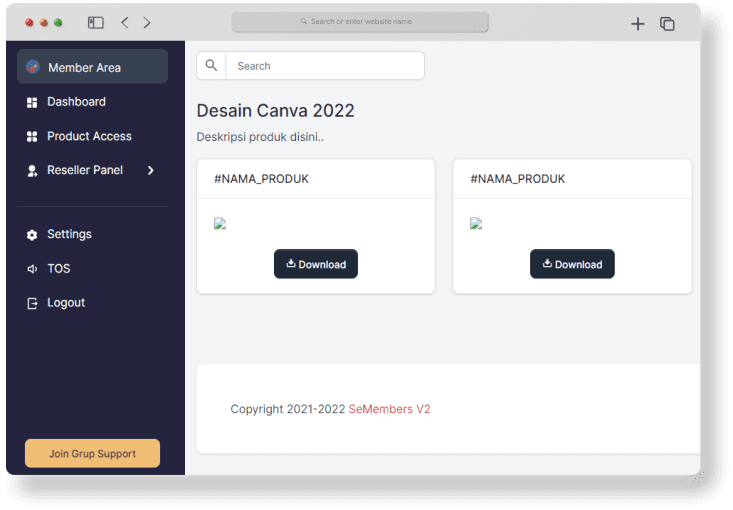Click the Settings gear icon

point(32,235)
